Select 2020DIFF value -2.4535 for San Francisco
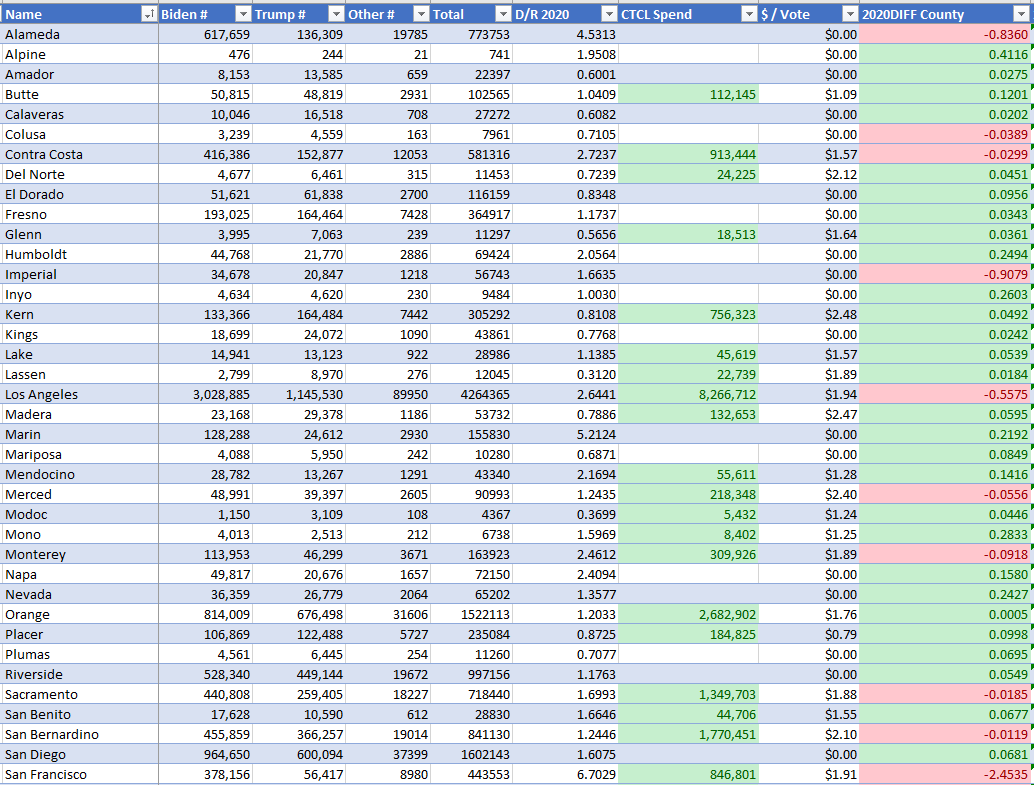The width and height of the screenshot is (1034, 785). click(x=945, y=774)
